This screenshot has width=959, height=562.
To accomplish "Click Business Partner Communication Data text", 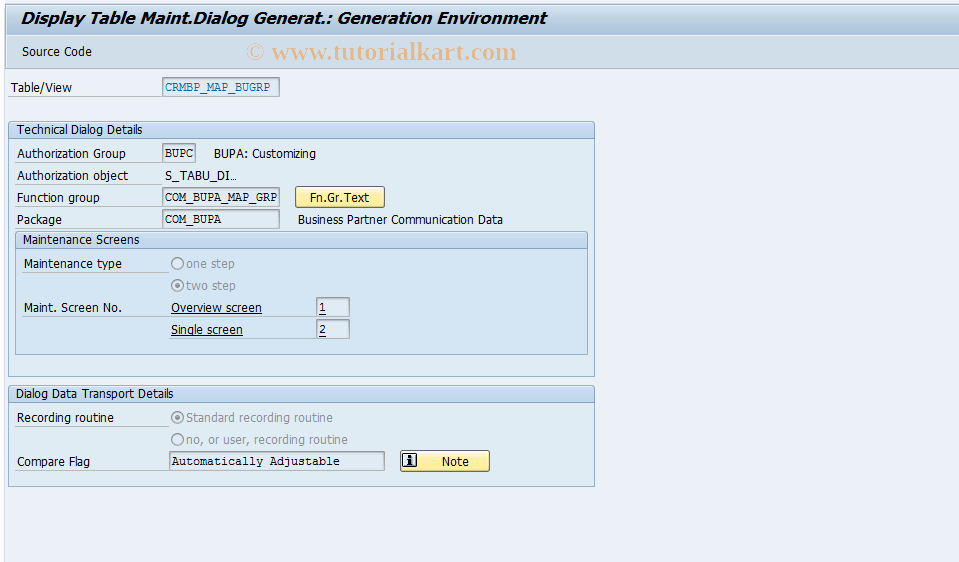I will [400, 220].
